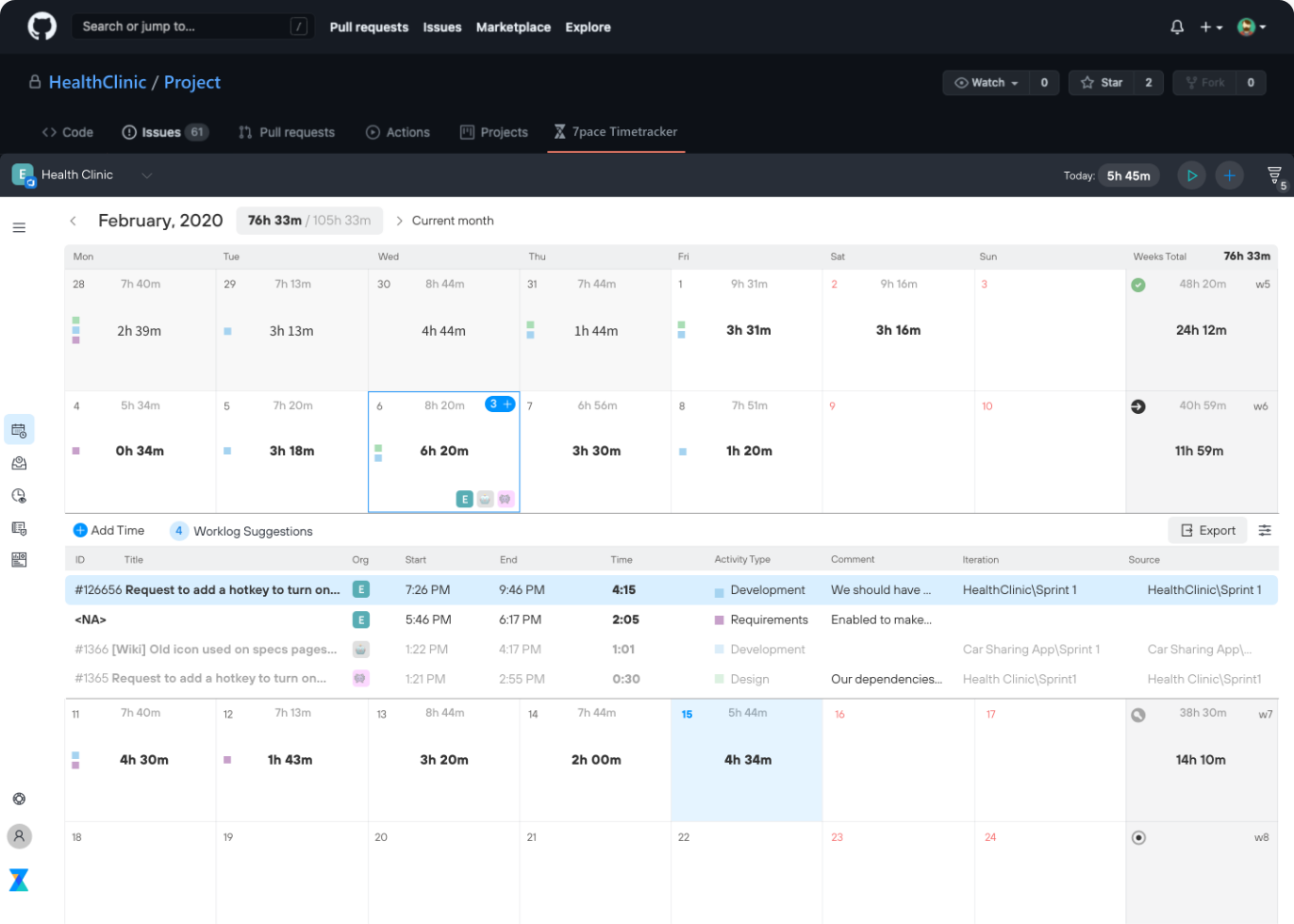This screenshot has width=1294, height=924.
Task: Click Add Time
Action: tap(108, 531)
